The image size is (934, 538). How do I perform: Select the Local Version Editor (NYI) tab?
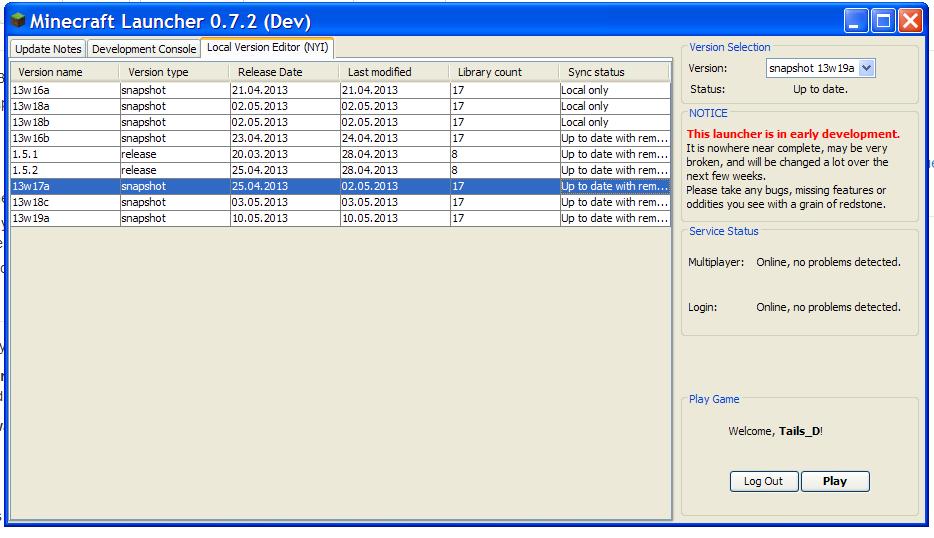point(267,48)
